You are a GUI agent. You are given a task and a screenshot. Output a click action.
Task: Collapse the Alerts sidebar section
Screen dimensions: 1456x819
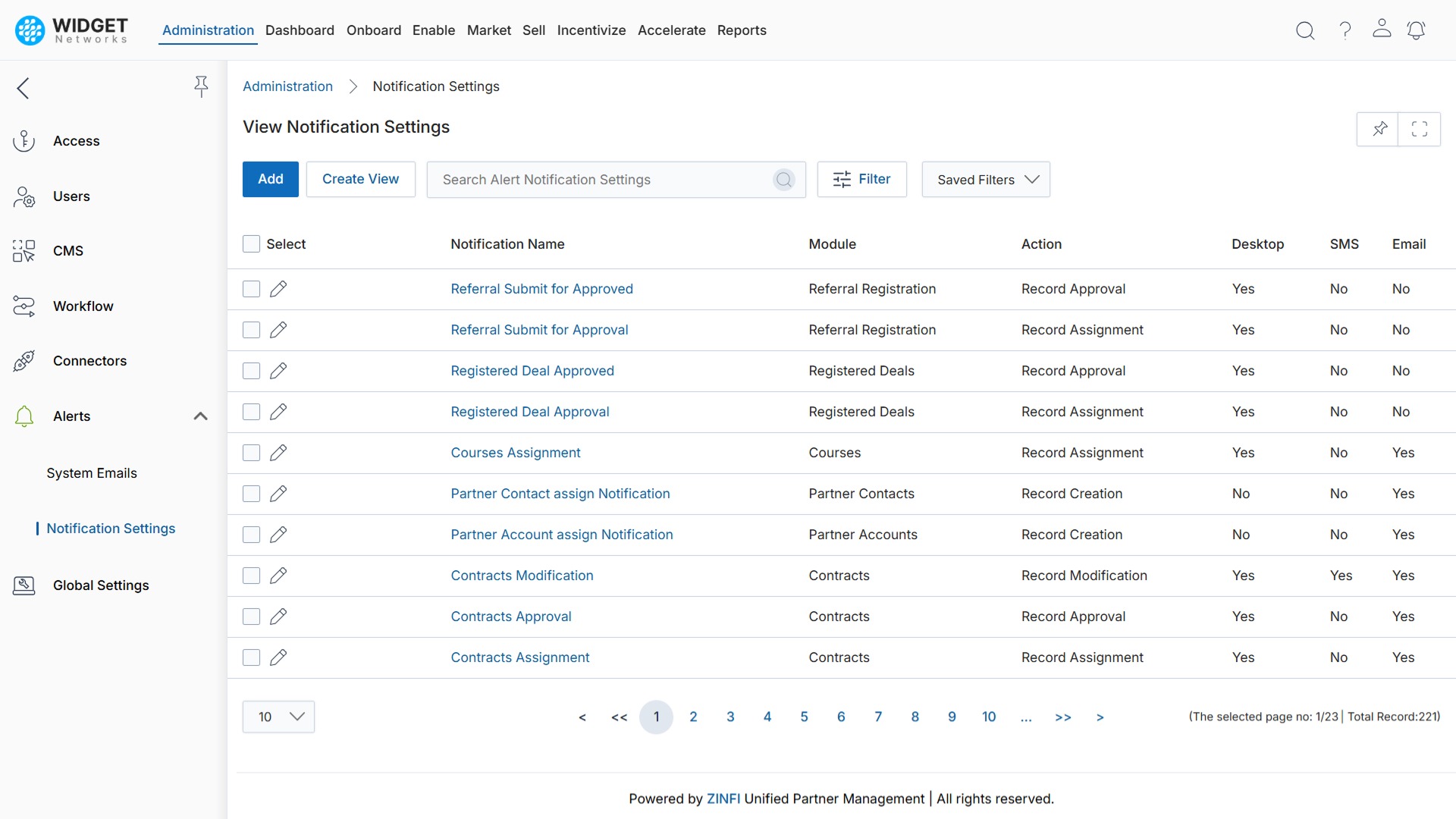coord(199,416)
